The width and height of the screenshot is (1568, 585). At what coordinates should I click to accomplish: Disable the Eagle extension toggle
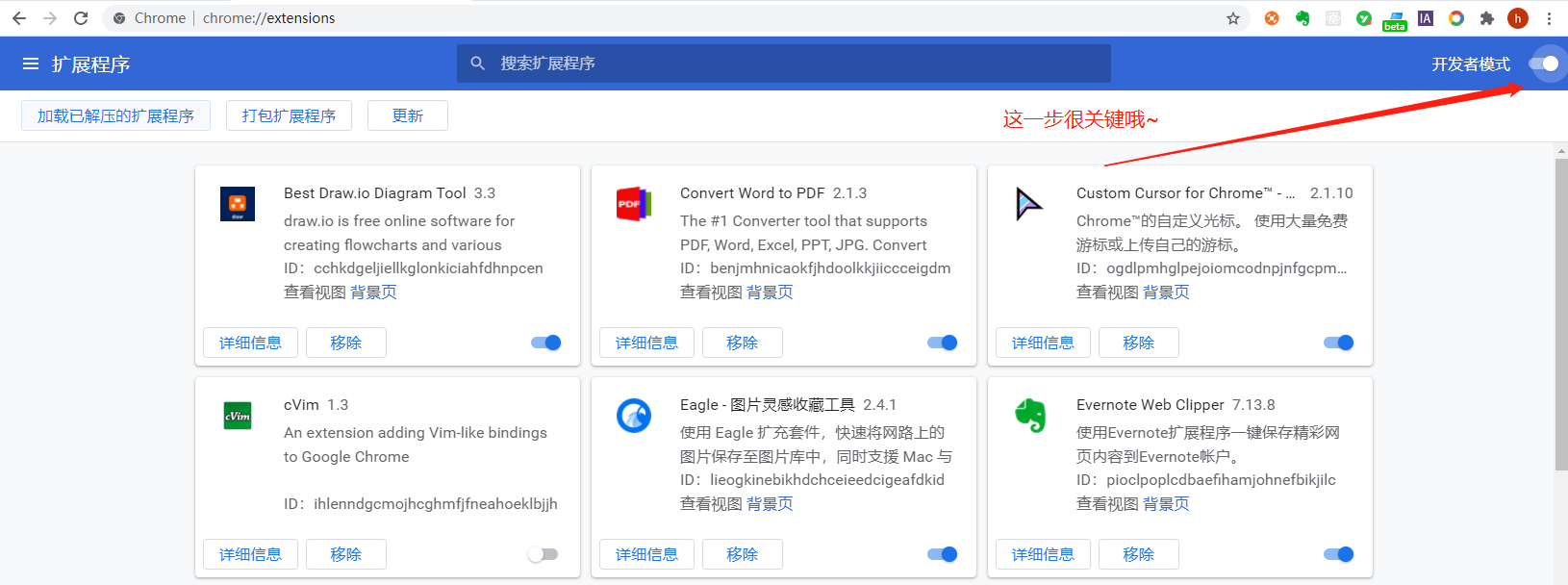pos(943,554)
